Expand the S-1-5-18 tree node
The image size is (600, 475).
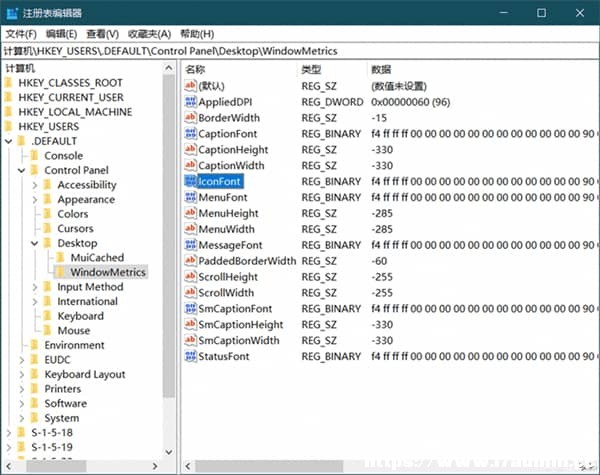pyautogui.click(x=9, y=433)
